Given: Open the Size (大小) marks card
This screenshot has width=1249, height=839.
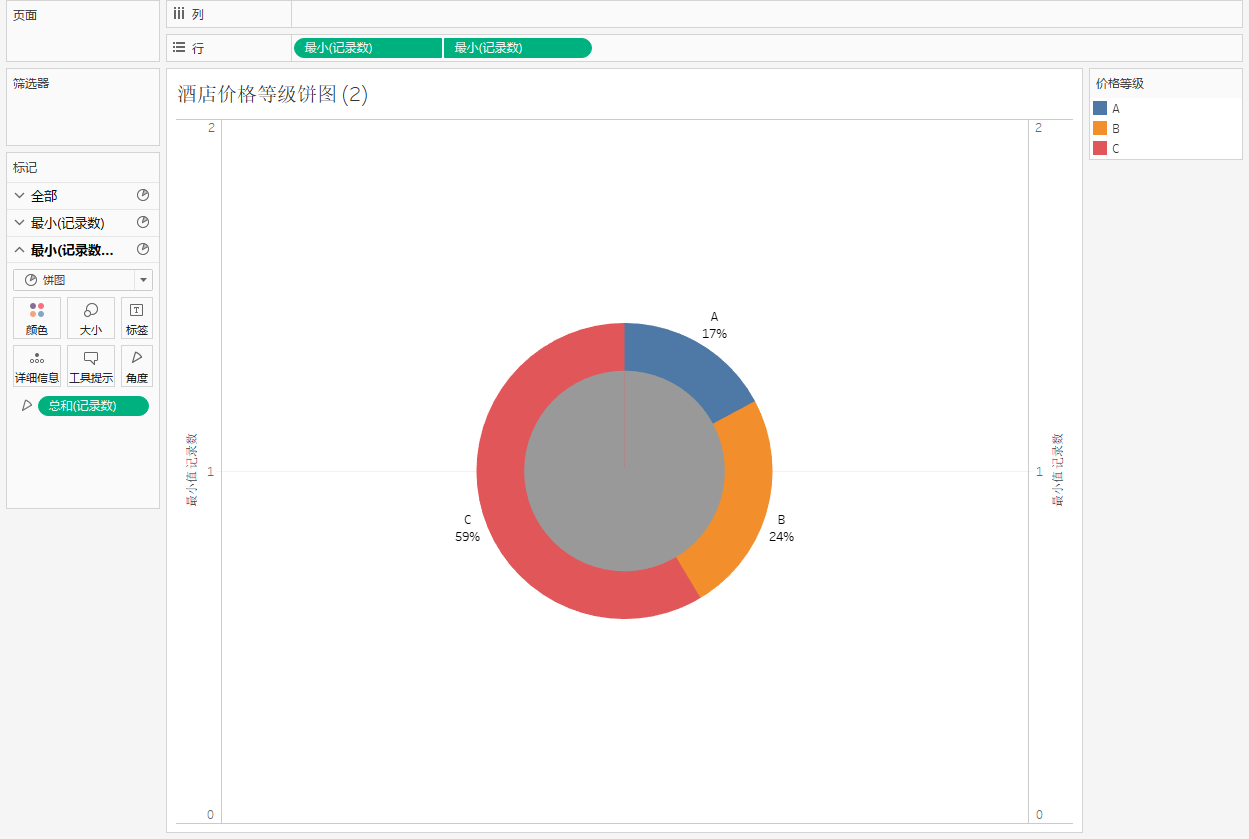Looking at the screenshot, I should click(91, 318).
